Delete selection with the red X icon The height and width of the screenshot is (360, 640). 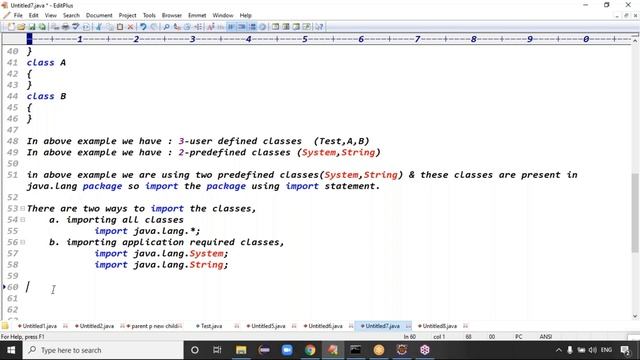pyautogui.click(x=130, y=27)
